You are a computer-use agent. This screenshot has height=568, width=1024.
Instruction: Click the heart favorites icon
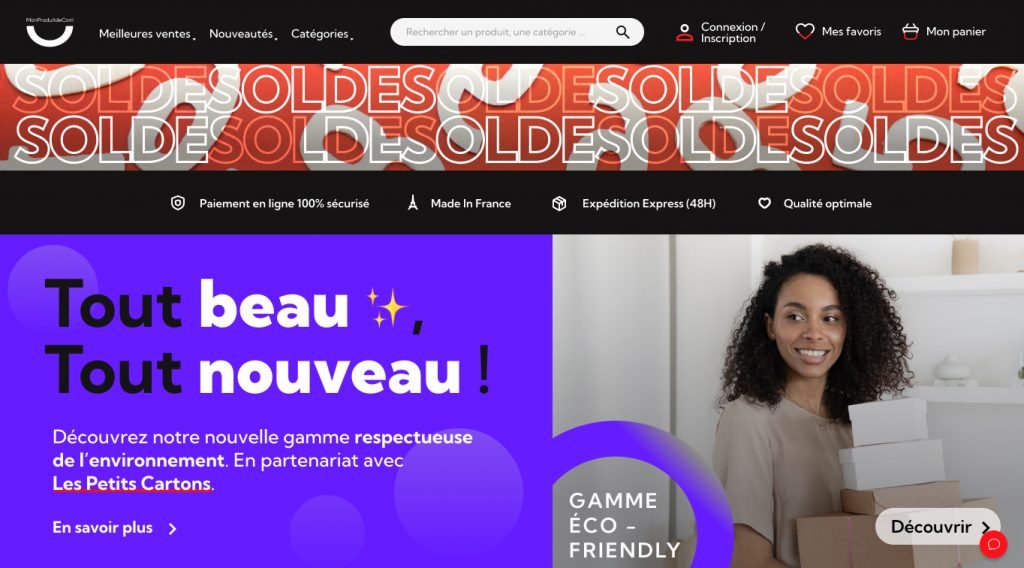point(805,31)
